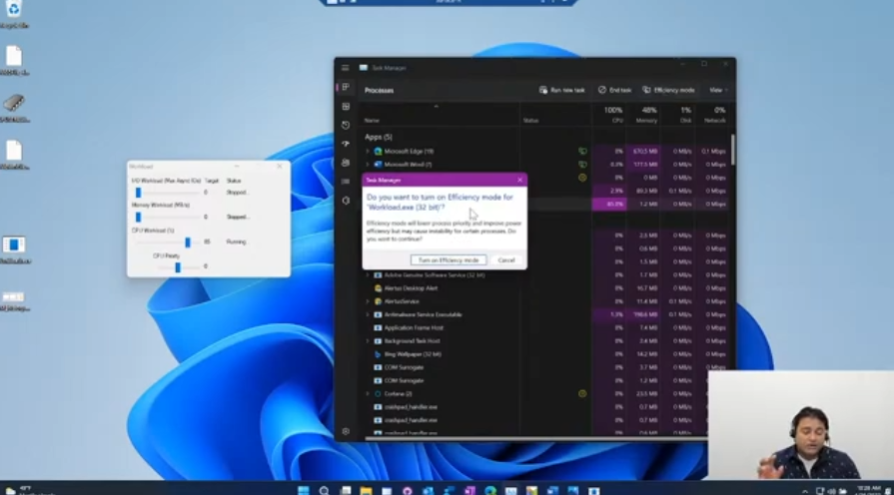Cancel the Efficiency mode dialog
The height and width of the screenshot is (495, 894).
(x=506, y=260)
